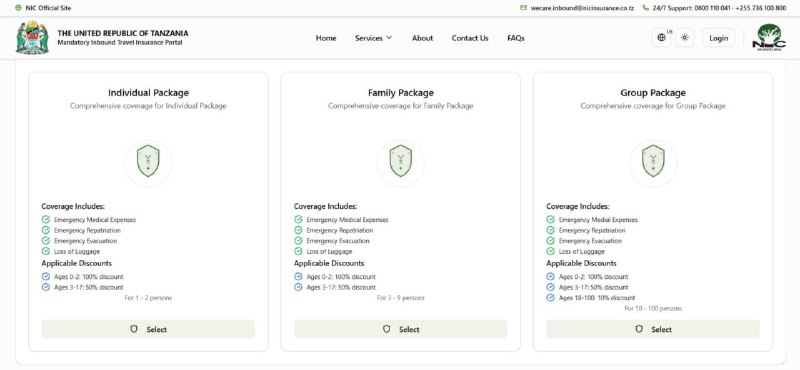The image size is (800, 370).
Task: Click the Login button
Action: pos(718,38)
